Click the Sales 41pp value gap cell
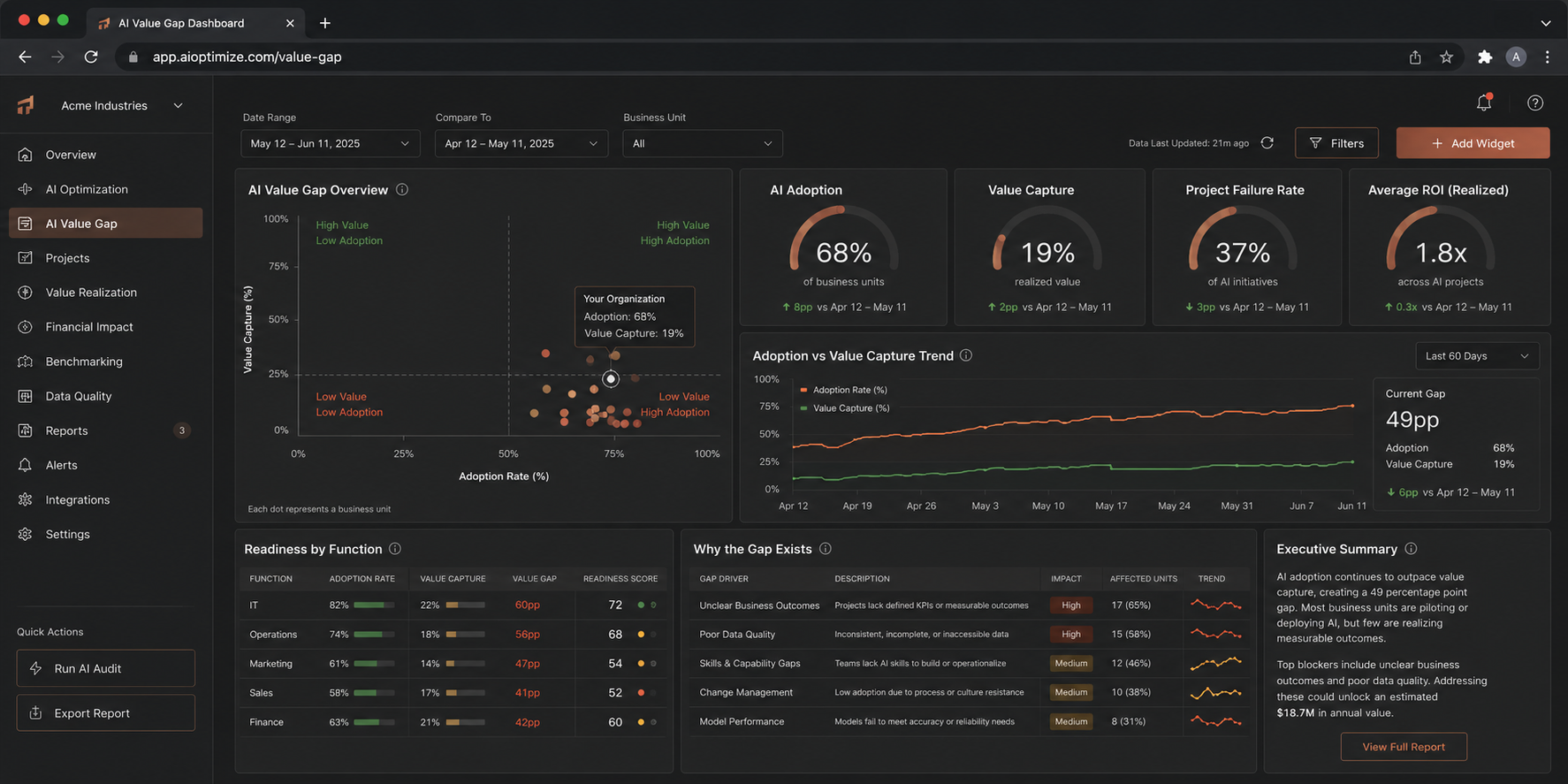This screenshot has width=1568, height=784. click(x=528, y=693)
